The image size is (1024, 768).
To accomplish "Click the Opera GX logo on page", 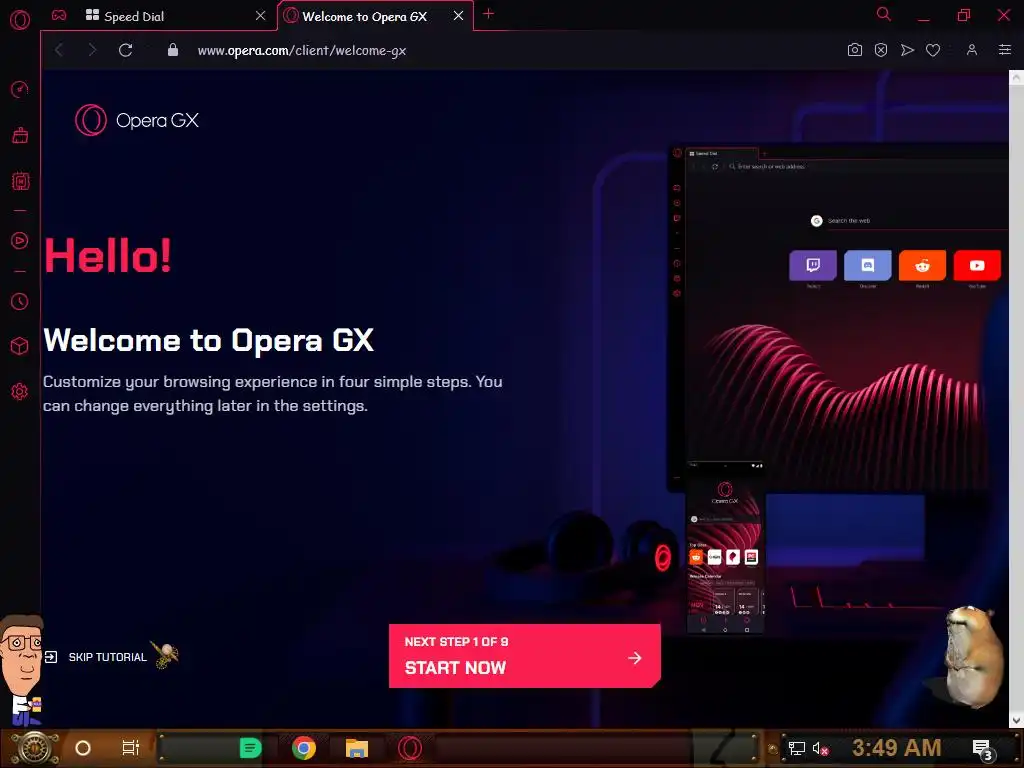I will point(136,120).
